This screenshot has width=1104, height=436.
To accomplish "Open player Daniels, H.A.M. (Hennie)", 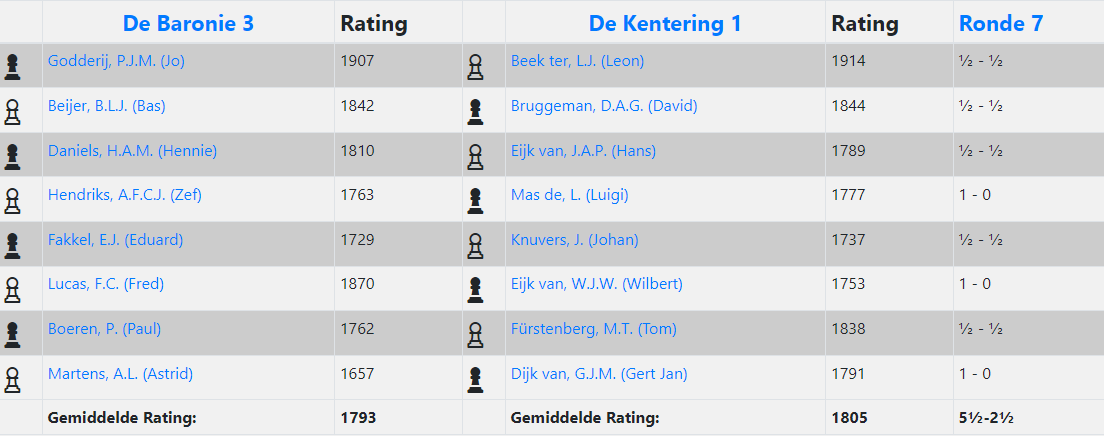I will [132, 151].
